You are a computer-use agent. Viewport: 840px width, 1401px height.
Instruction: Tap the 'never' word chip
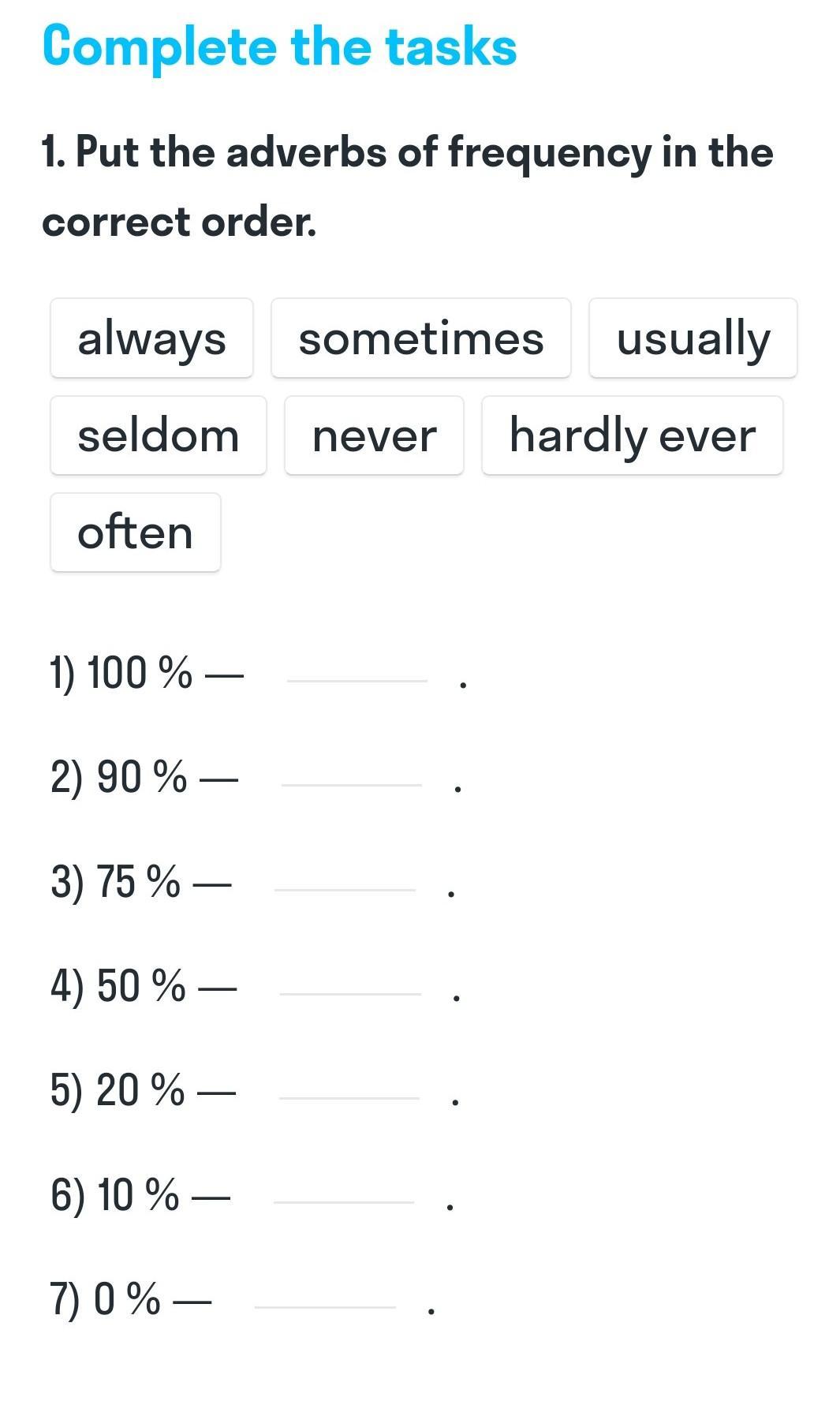374,435
